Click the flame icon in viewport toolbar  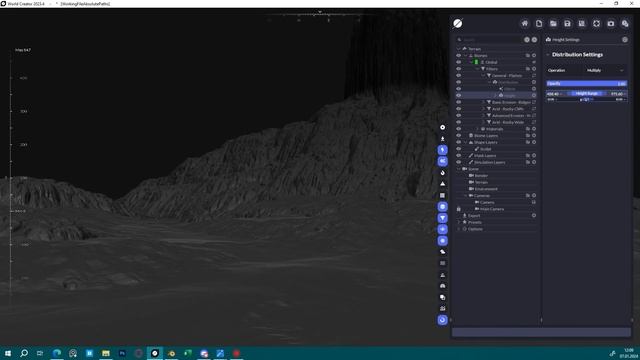(442, 173)
